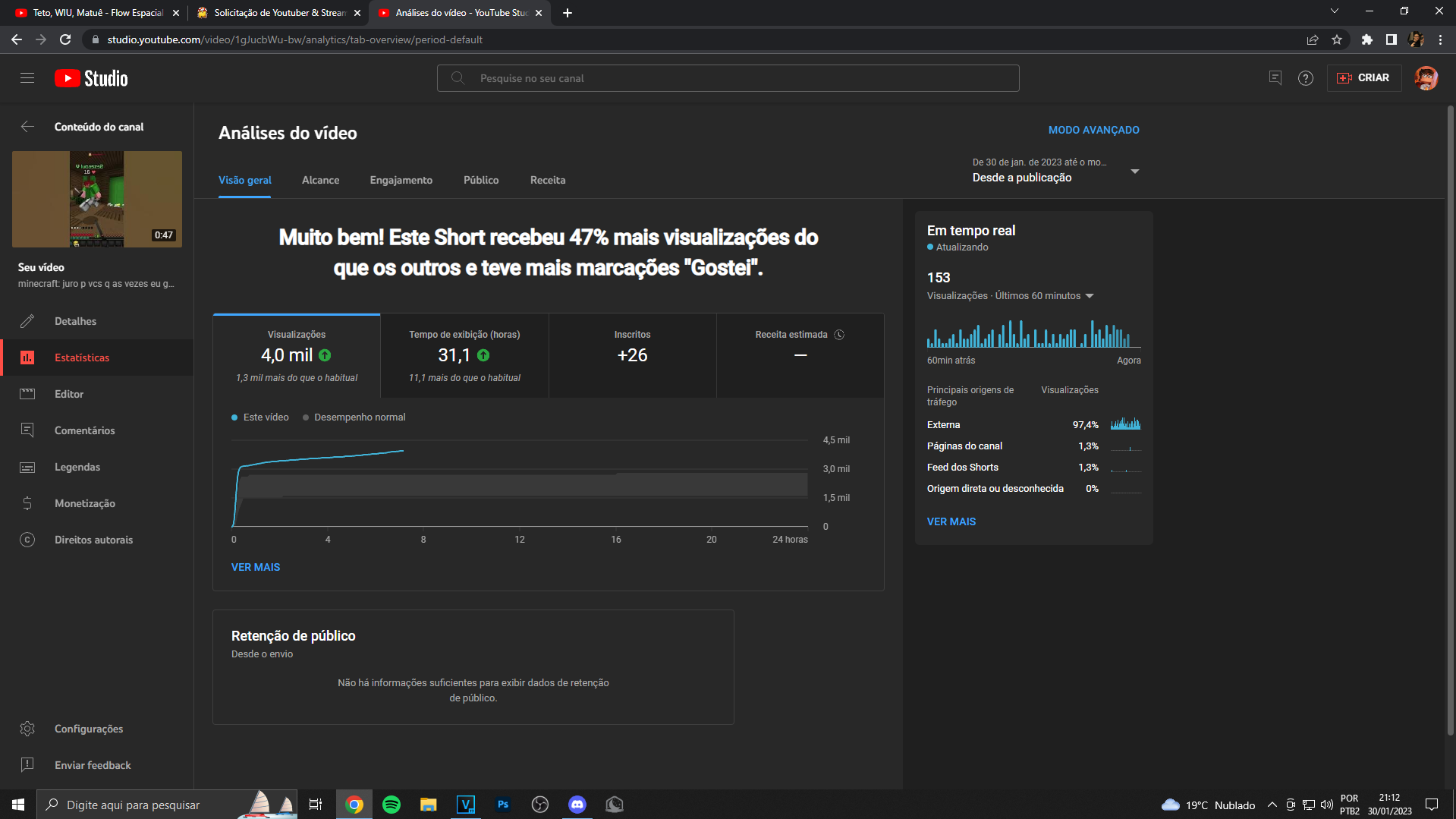Click the real-time views bar chart
The height and width of the screenshot is (819, 1456).
point(1033,333)
